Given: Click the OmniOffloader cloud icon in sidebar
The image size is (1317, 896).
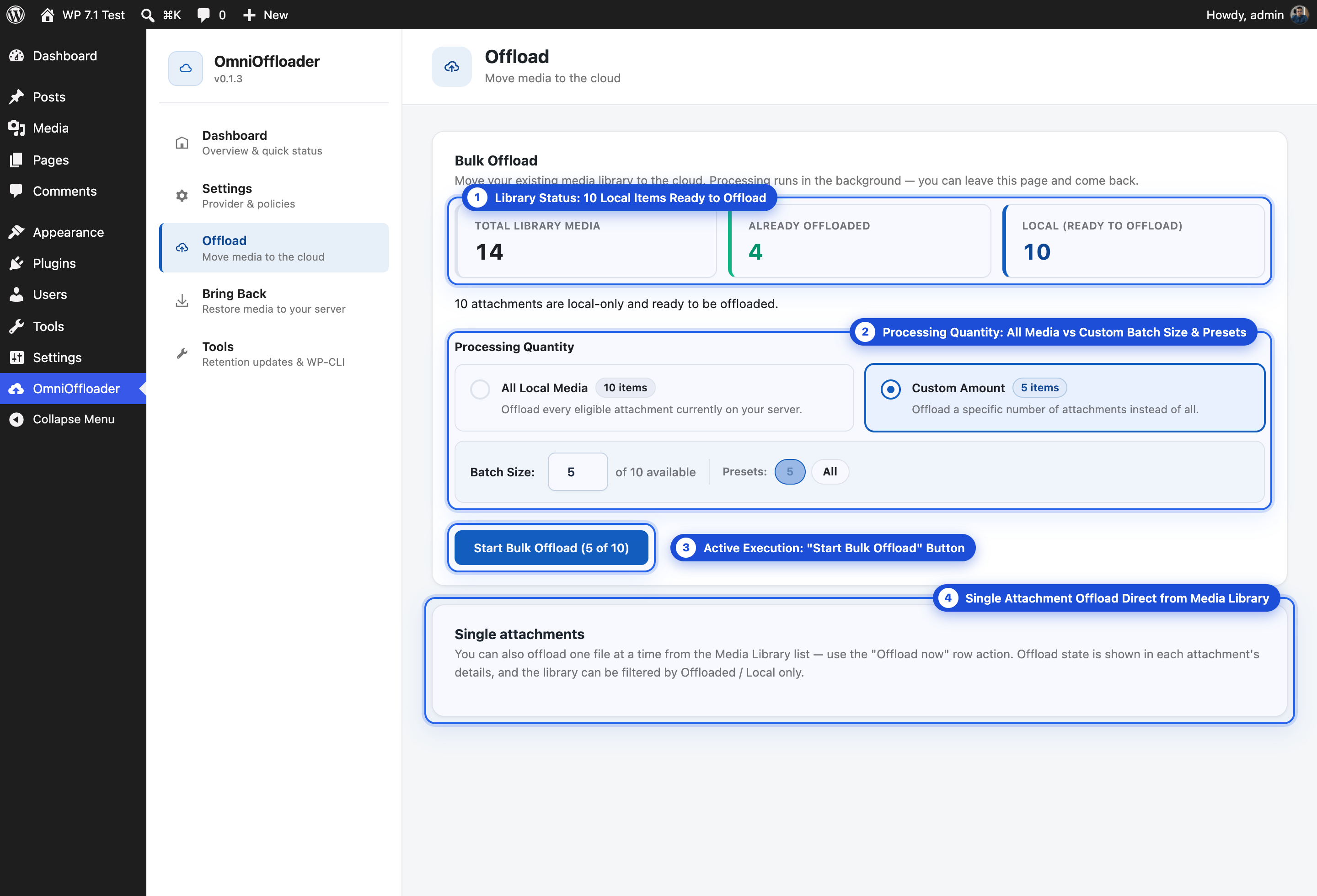Looking at the screenshot, I should pos(16,389).
